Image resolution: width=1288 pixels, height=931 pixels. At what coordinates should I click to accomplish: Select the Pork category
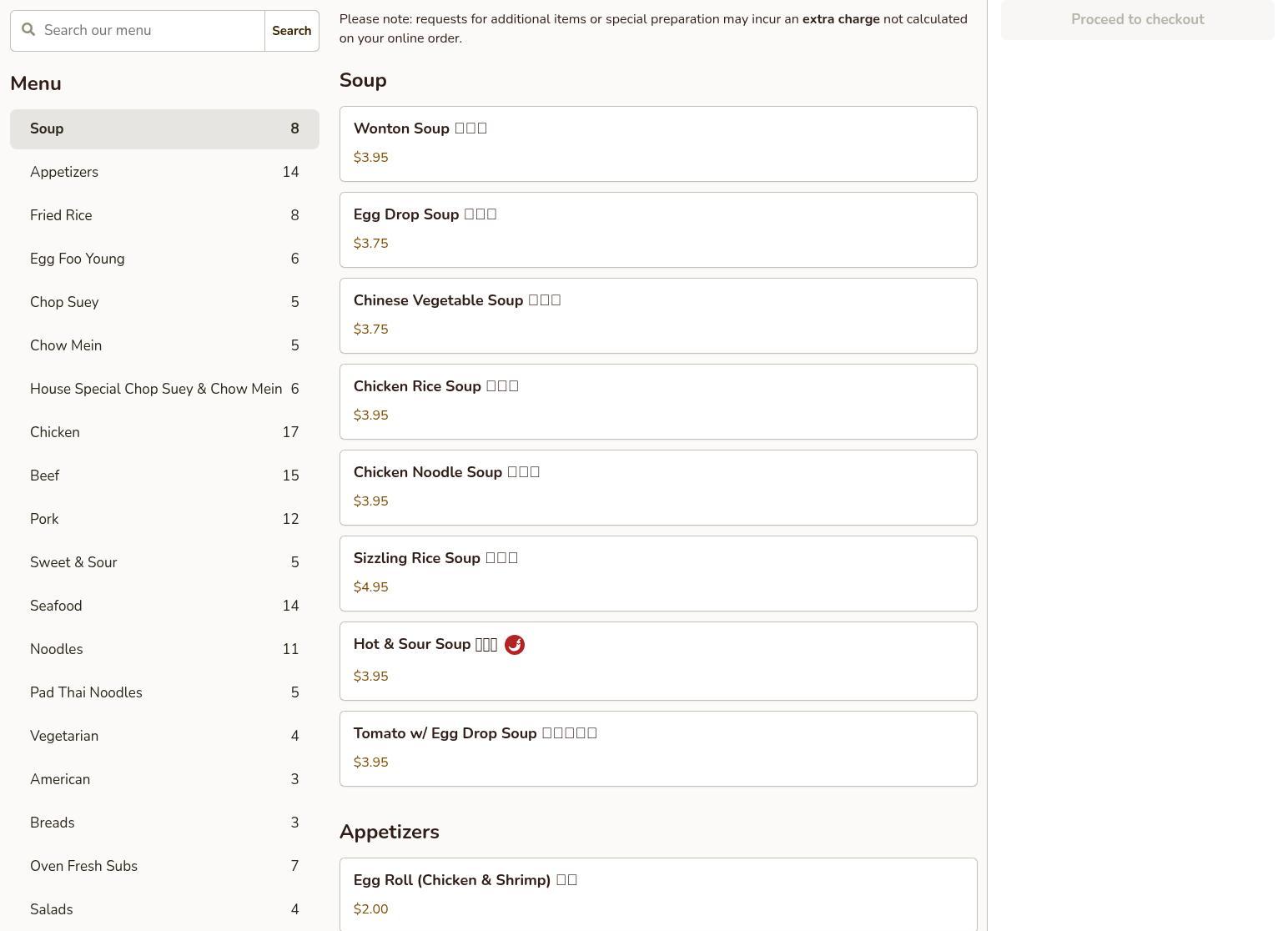[164, 520]
